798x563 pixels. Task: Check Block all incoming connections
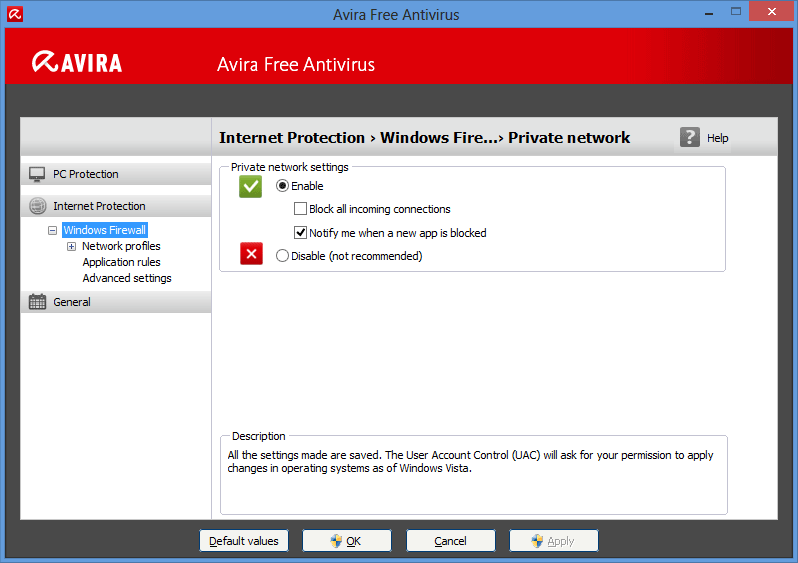click(300, 209)
